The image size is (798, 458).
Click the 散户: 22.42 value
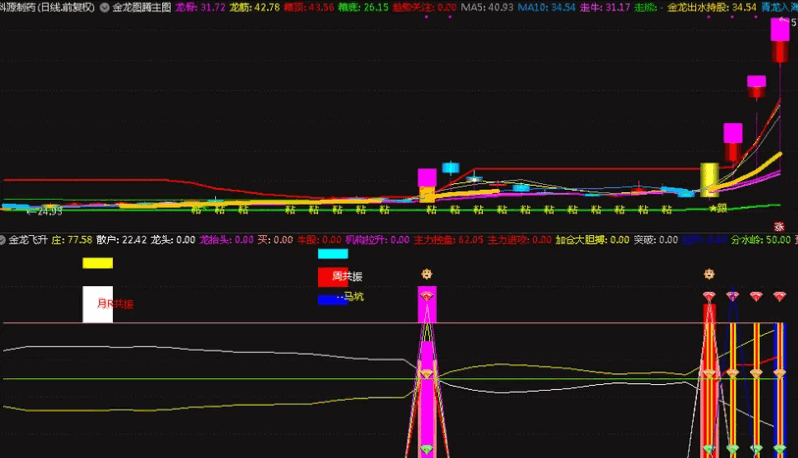coord(121,240)
